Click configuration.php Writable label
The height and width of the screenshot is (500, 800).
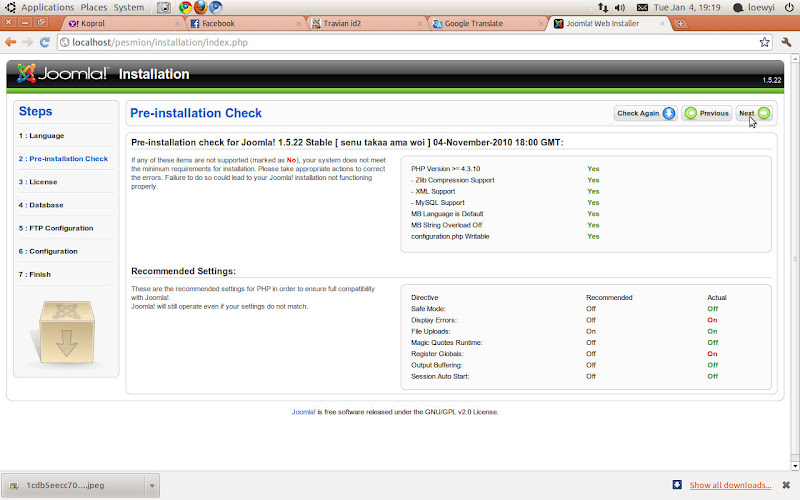[x=450, y=236]
